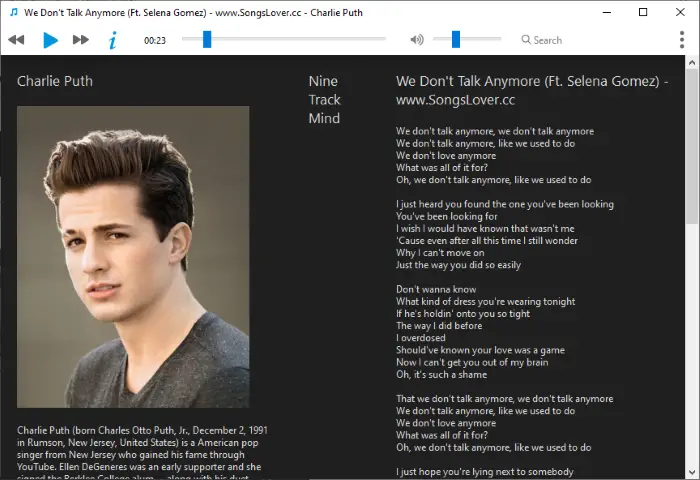Click the window title bar text
Image resolution: width=700 pixels, height=480 pixels.
(x=193, y=13)
